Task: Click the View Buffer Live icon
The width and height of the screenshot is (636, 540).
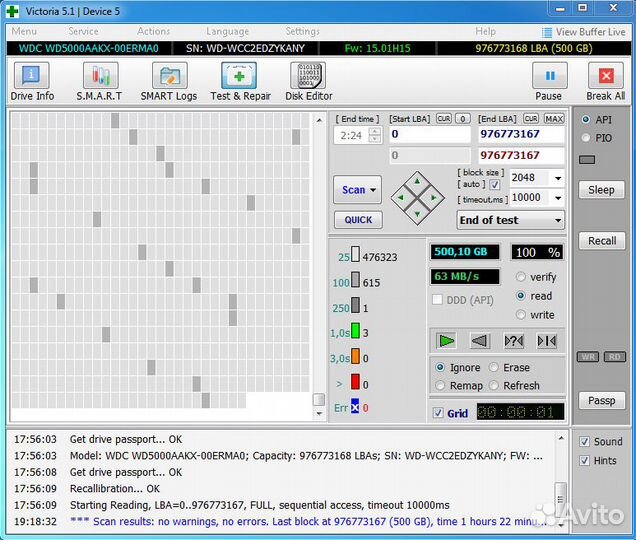Action: tap(547, 32)
